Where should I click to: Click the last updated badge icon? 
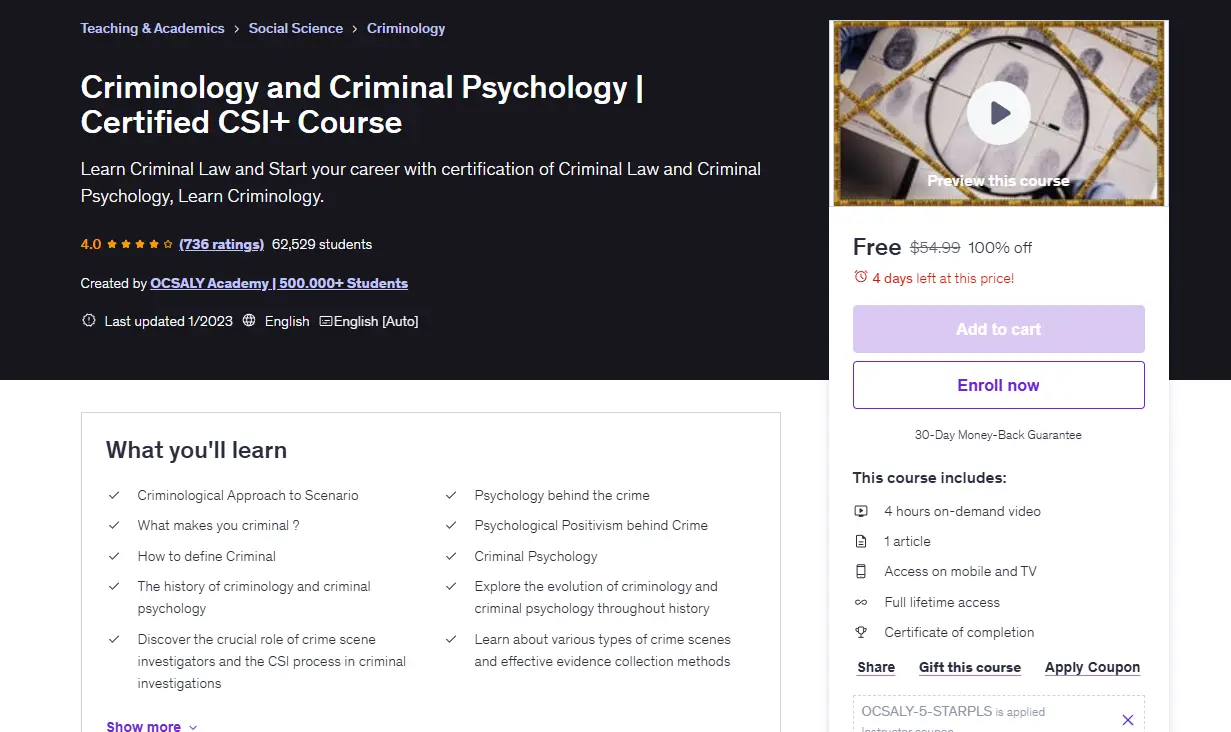[88, 321]
